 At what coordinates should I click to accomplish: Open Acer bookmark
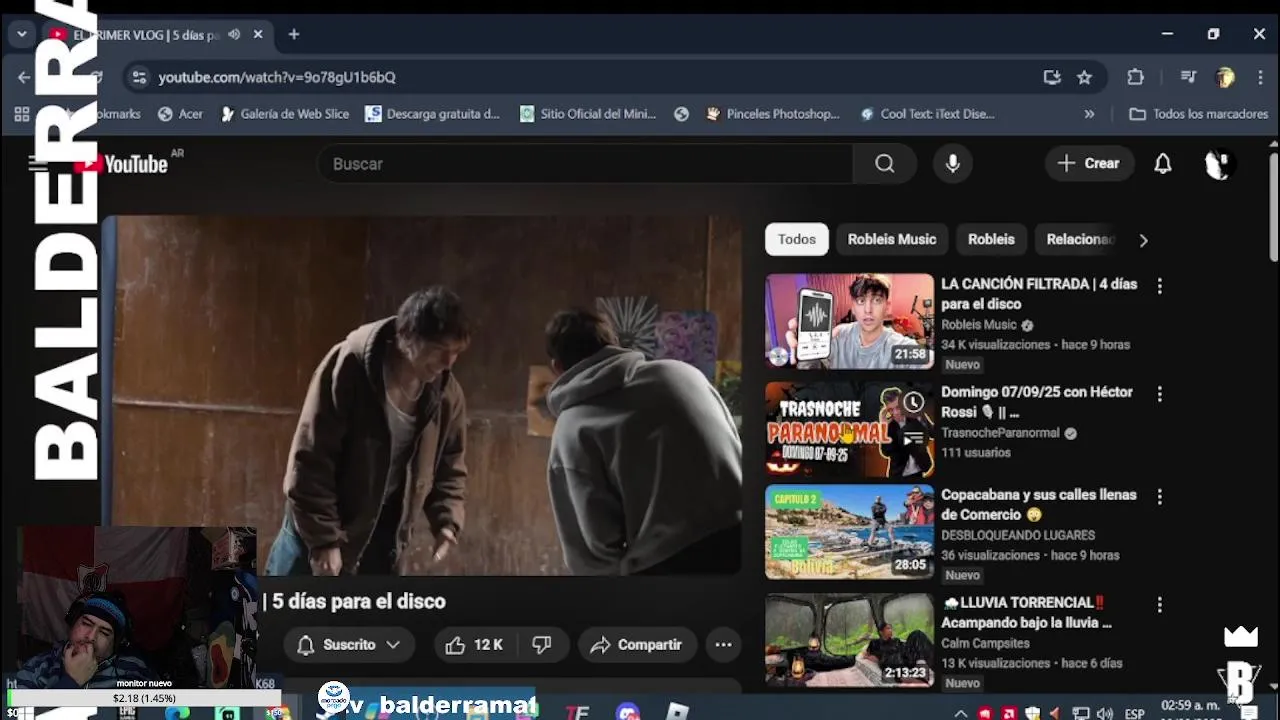pos(180,114)
